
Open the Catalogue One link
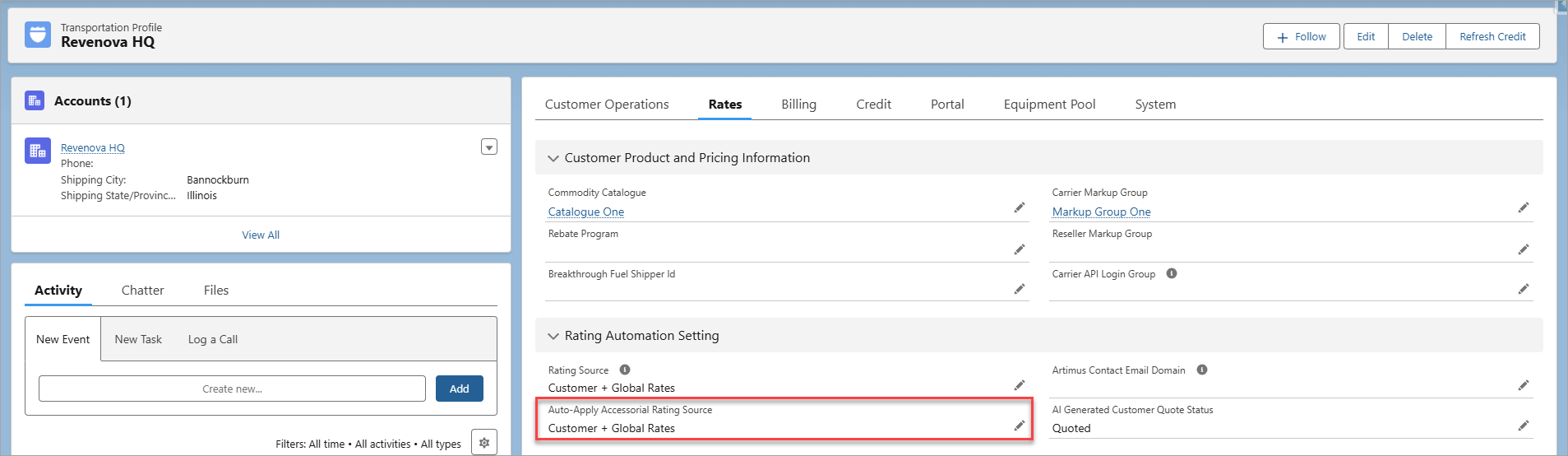(x=586, y=212)
